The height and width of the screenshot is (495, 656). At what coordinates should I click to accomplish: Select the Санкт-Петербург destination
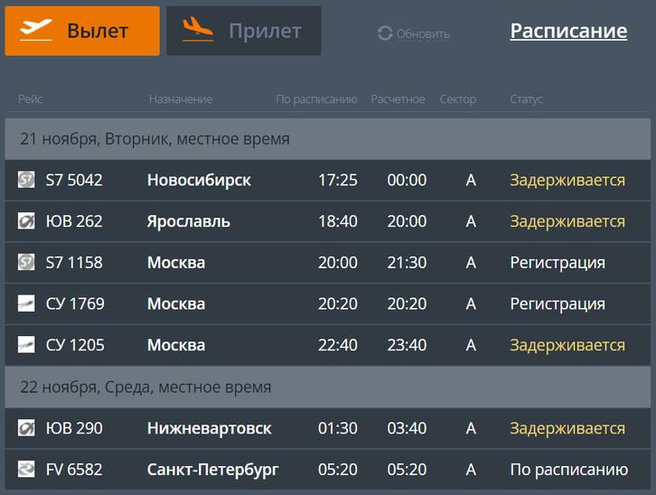(x=212, y=469)
